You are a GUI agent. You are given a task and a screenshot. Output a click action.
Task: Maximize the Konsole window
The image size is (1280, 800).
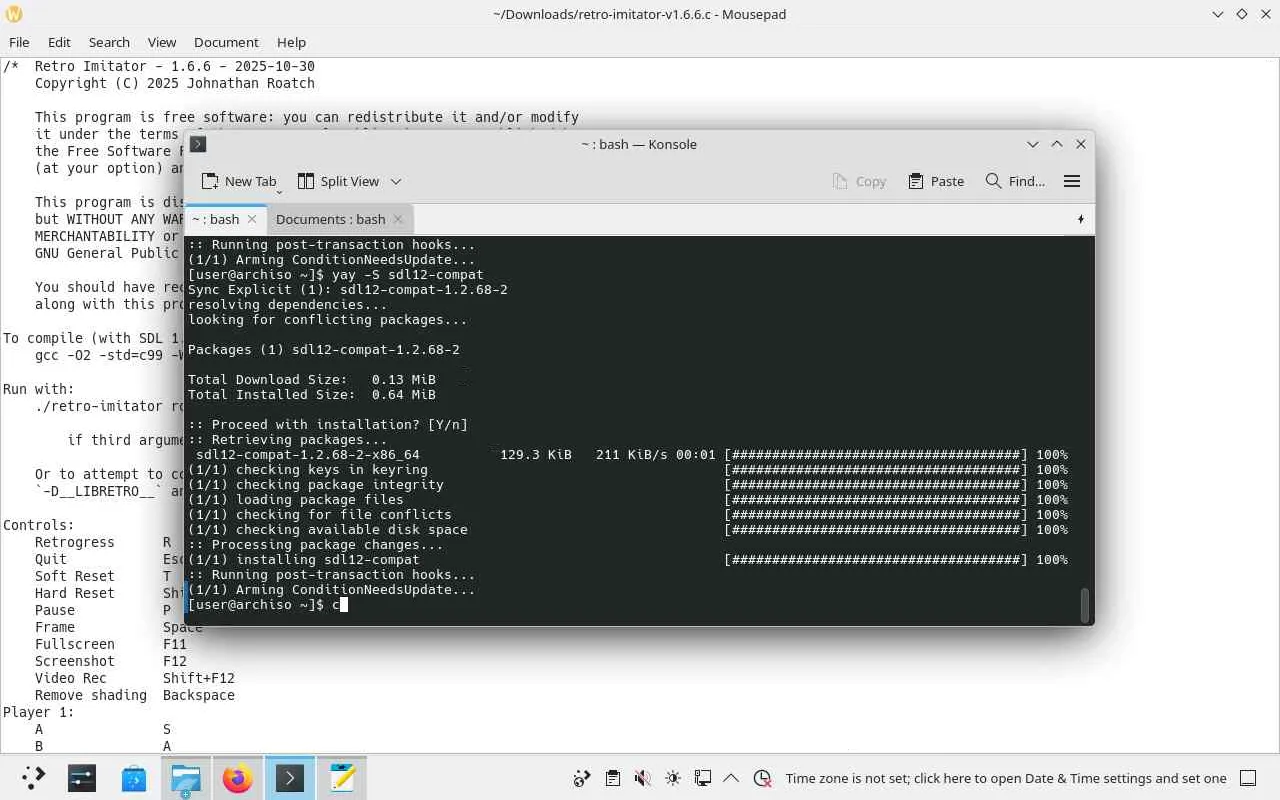(x=1057, y=144)
